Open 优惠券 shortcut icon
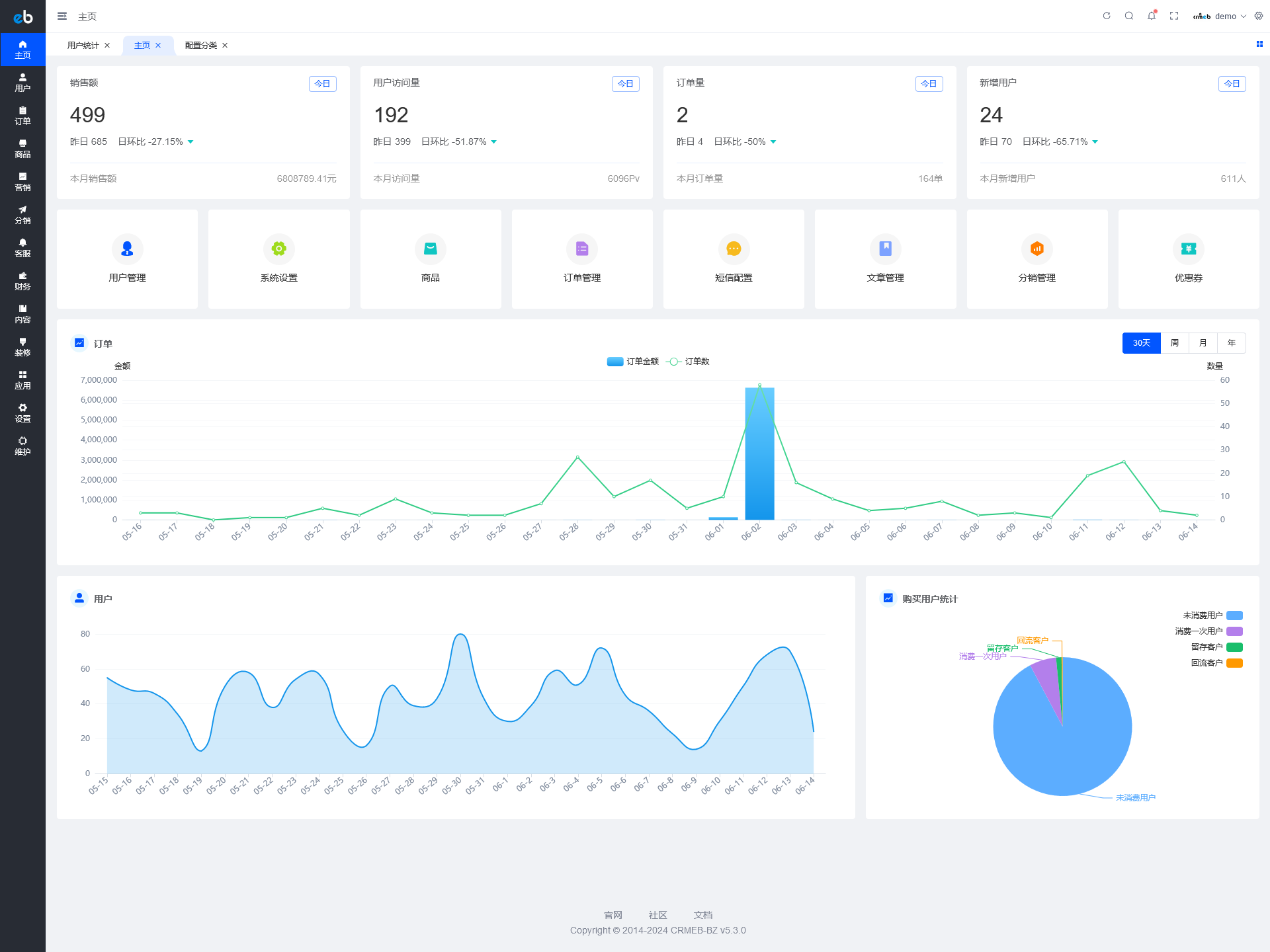Viewport: 1270px width, 952px height. point(1188,249)
